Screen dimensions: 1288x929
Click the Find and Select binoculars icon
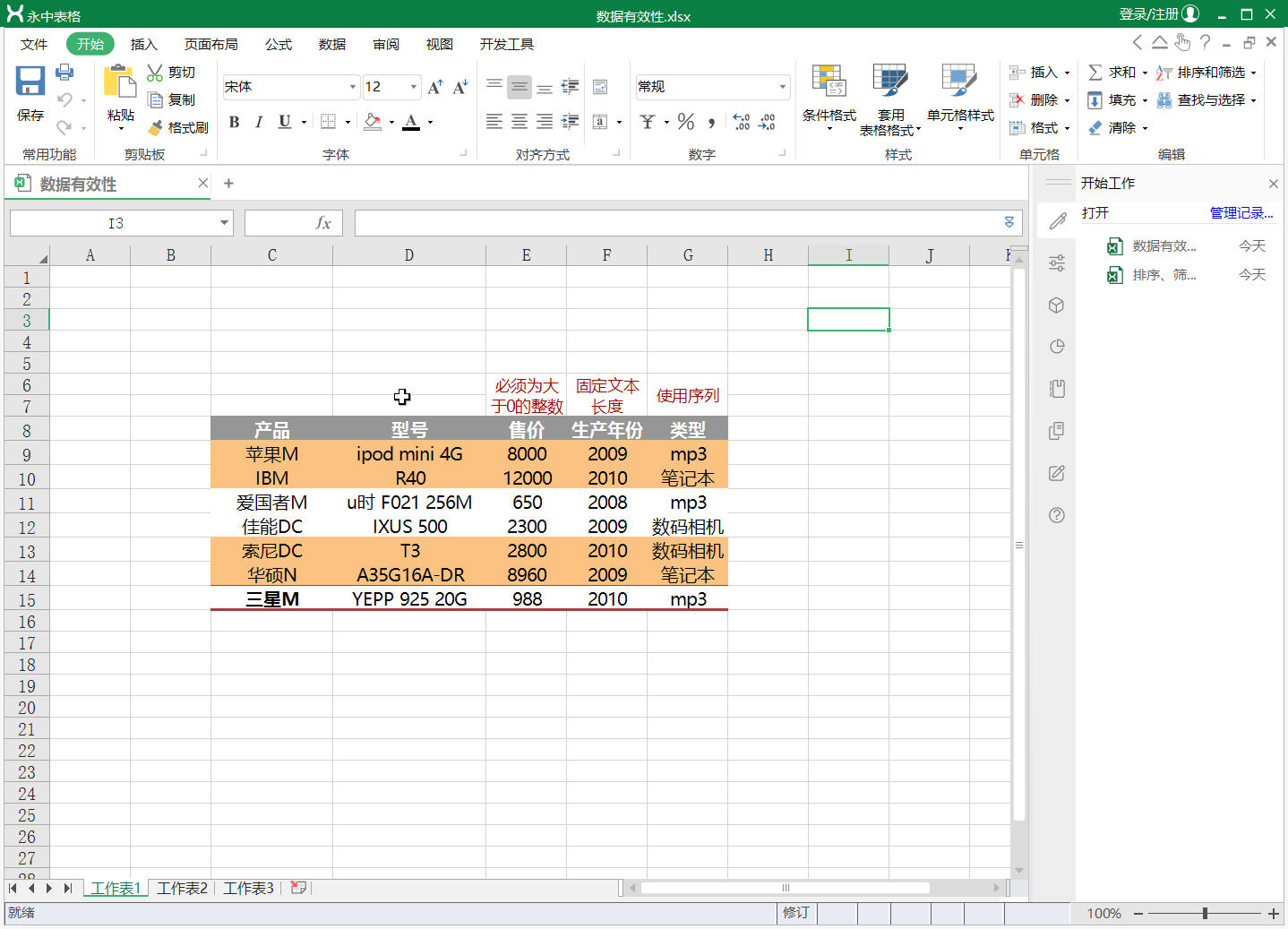(1164, 100)
